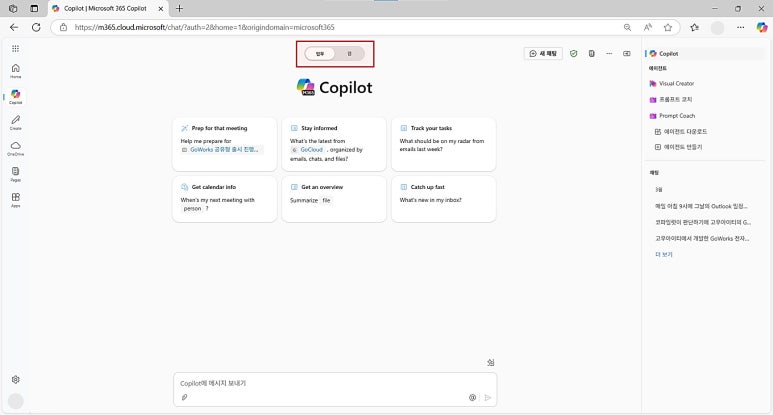Select Prompt Coach agent
773x415 pixels.
[676, 115]
